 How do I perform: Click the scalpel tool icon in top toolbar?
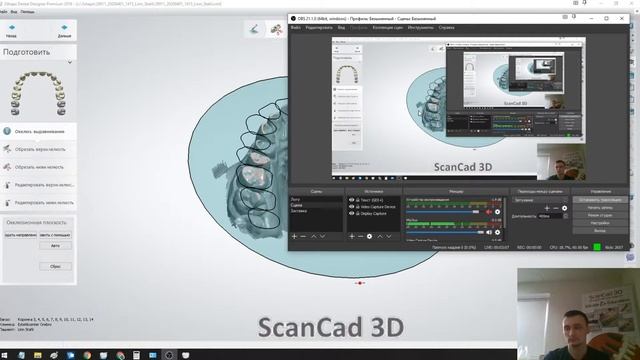254,29
